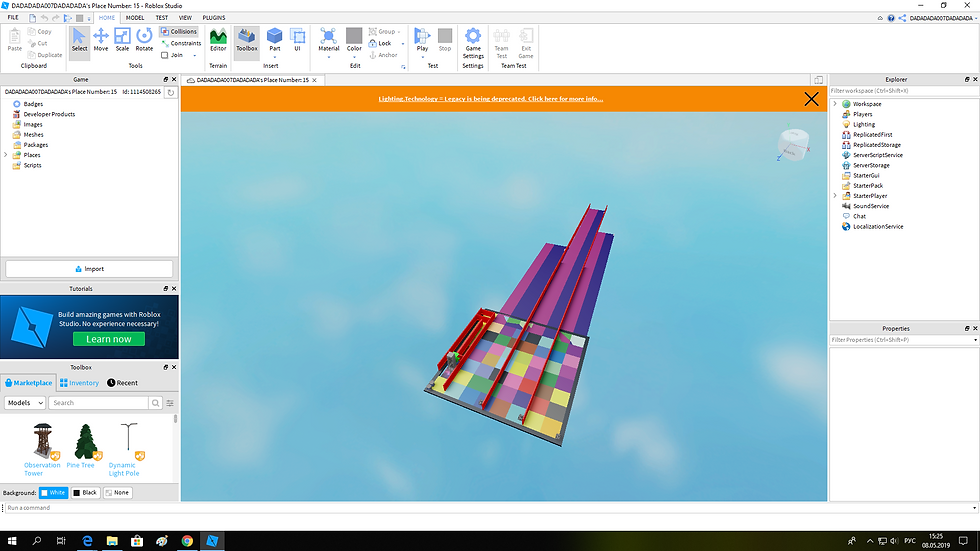Toggle the Toolbox panel button
980x551 pixels.
(247, 41)
